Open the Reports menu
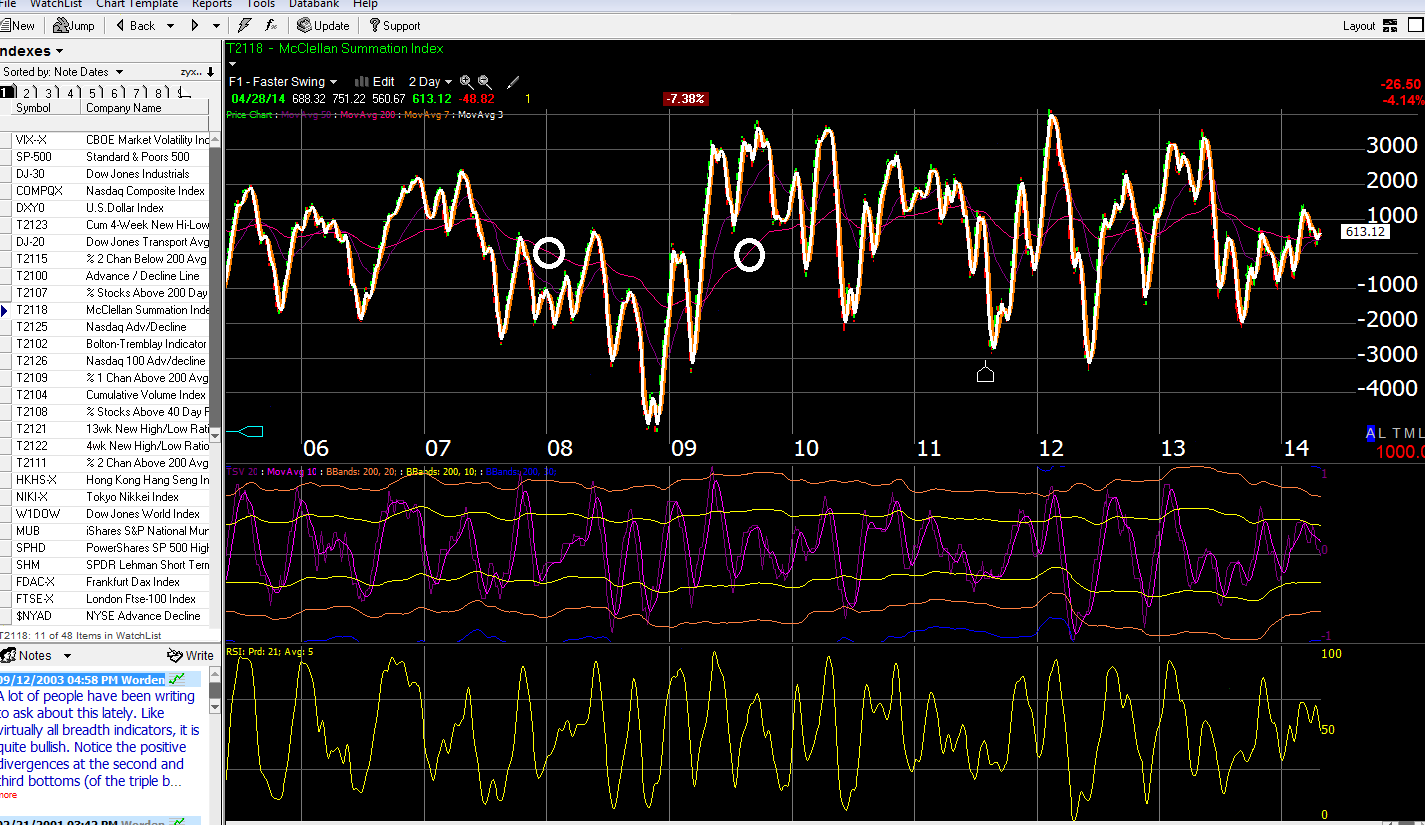This screenshot has width=1425, height=825. pos(212,4)
